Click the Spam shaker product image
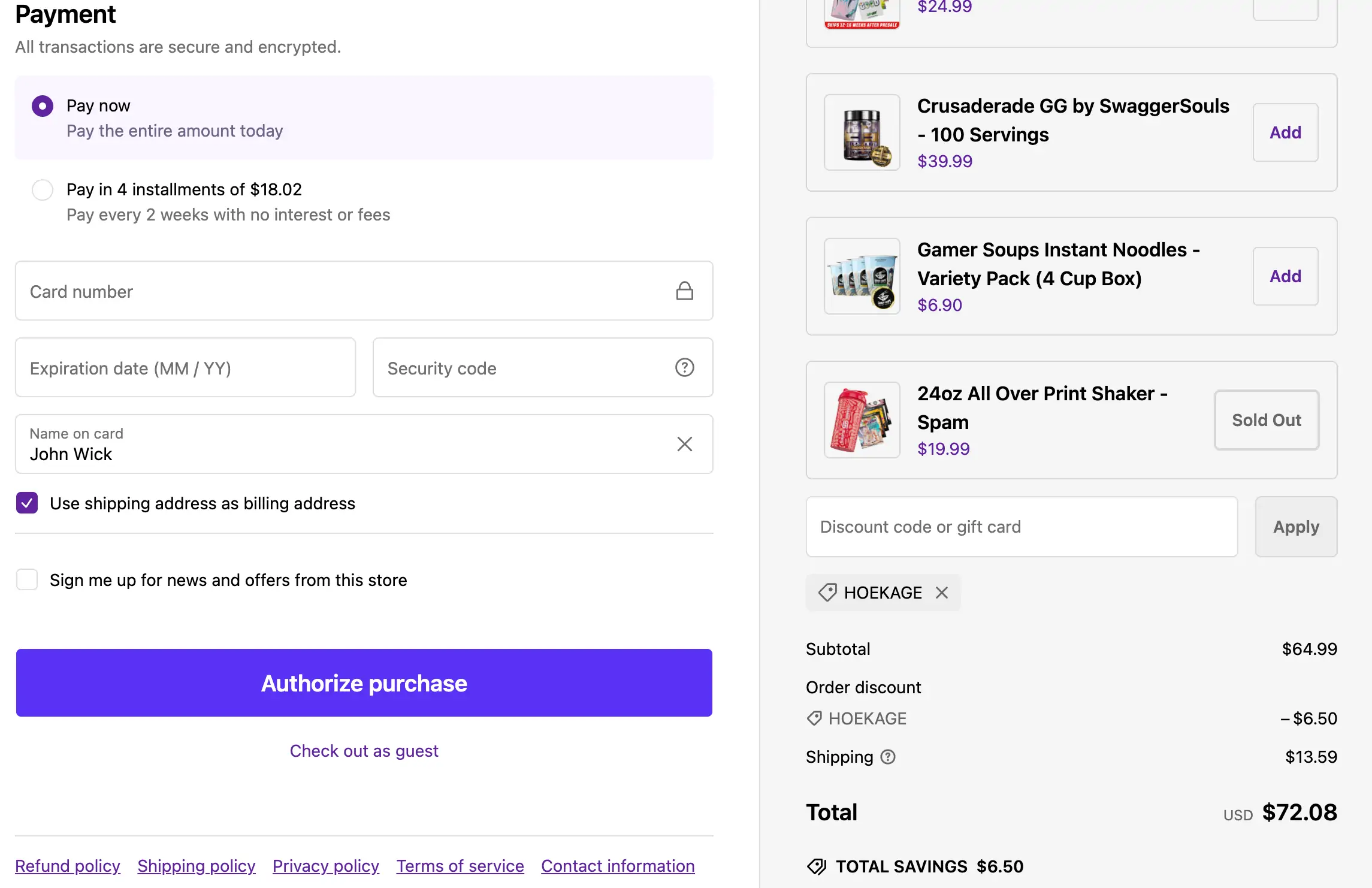The height and width of the screenshot is (888, 1372). coord(862,420)
